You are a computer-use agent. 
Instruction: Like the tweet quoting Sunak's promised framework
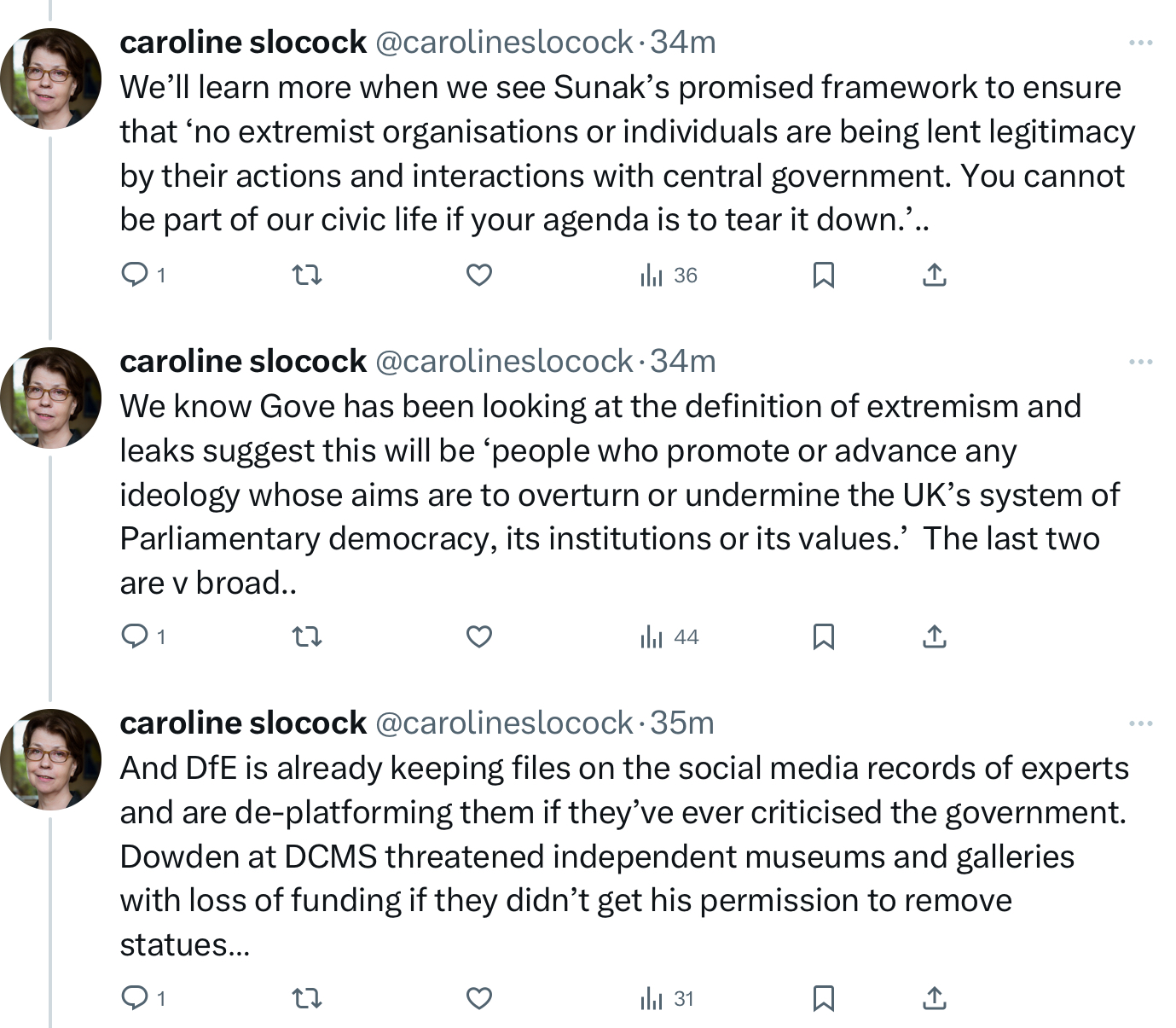481,275
